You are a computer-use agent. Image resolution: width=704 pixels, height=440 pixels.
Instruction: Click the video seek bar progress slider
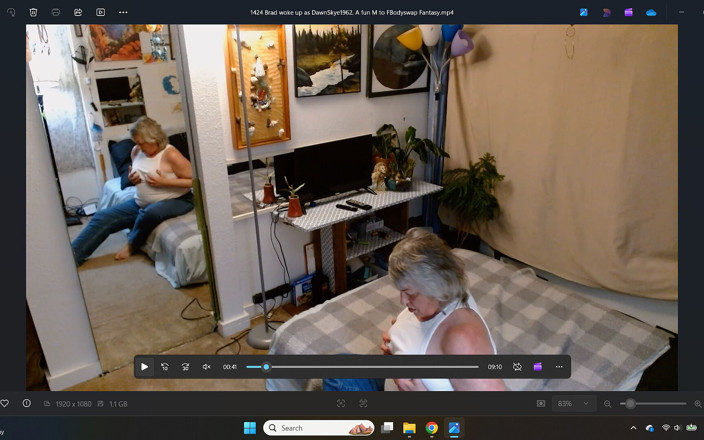point(362,367)
